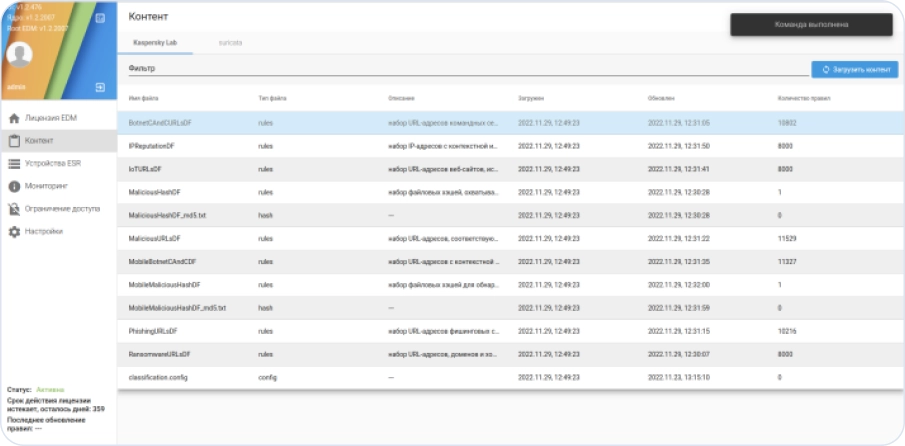905x446 pixels.
Task: Click the Обновлен column header
Action: (x=661, y=99)
